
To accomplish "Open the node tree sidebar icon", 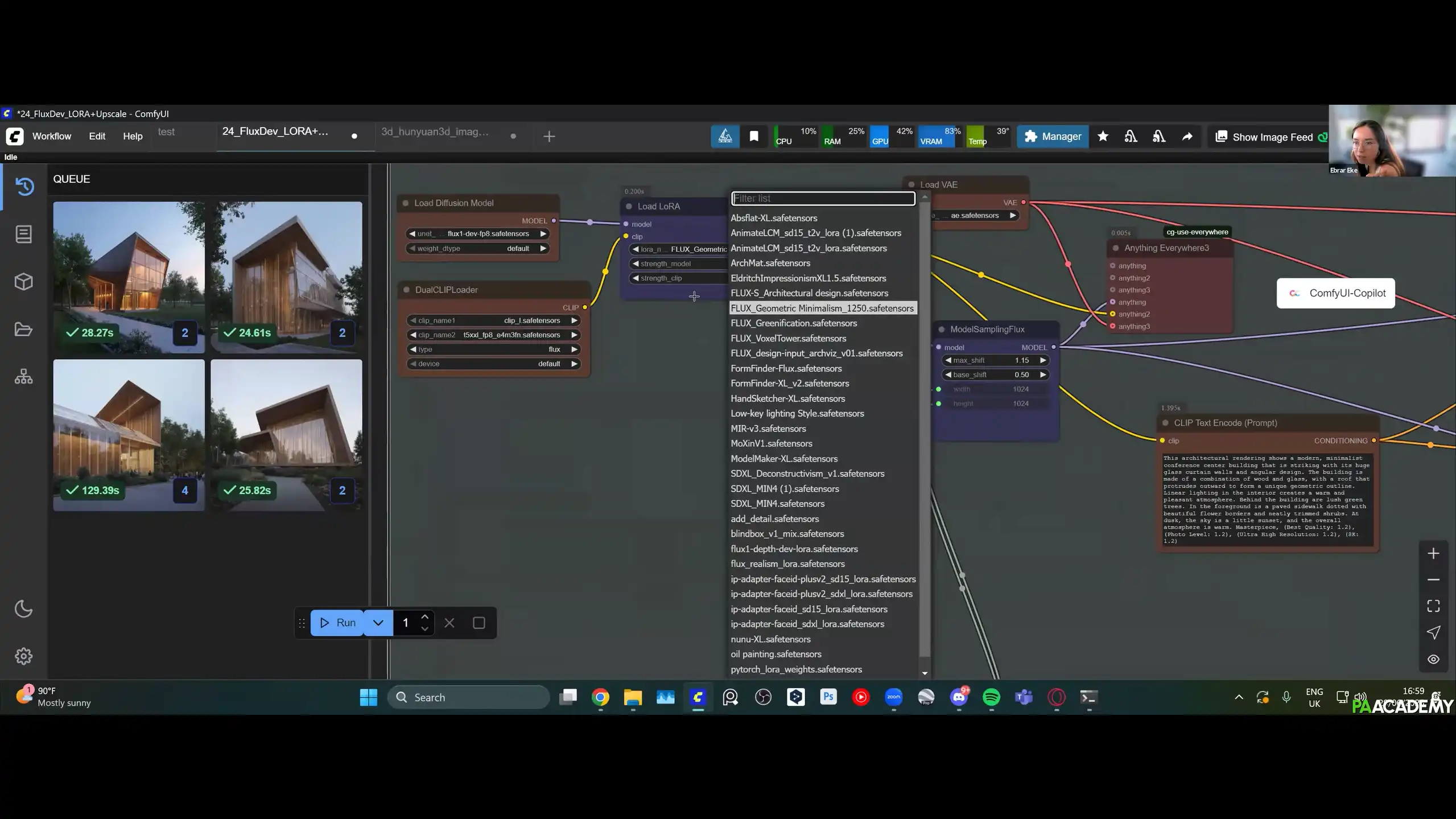I will 24,377.
